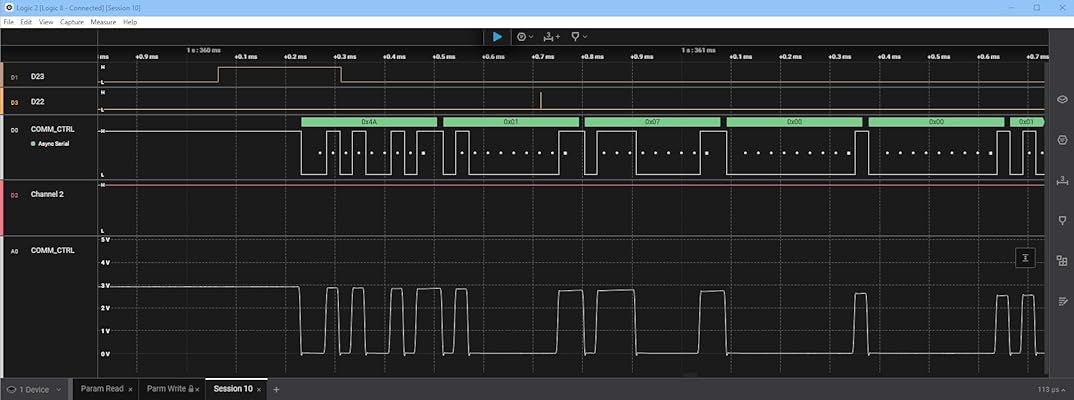
Task: Switch to the Param Read tab
Action: click(x=101, y=389)
